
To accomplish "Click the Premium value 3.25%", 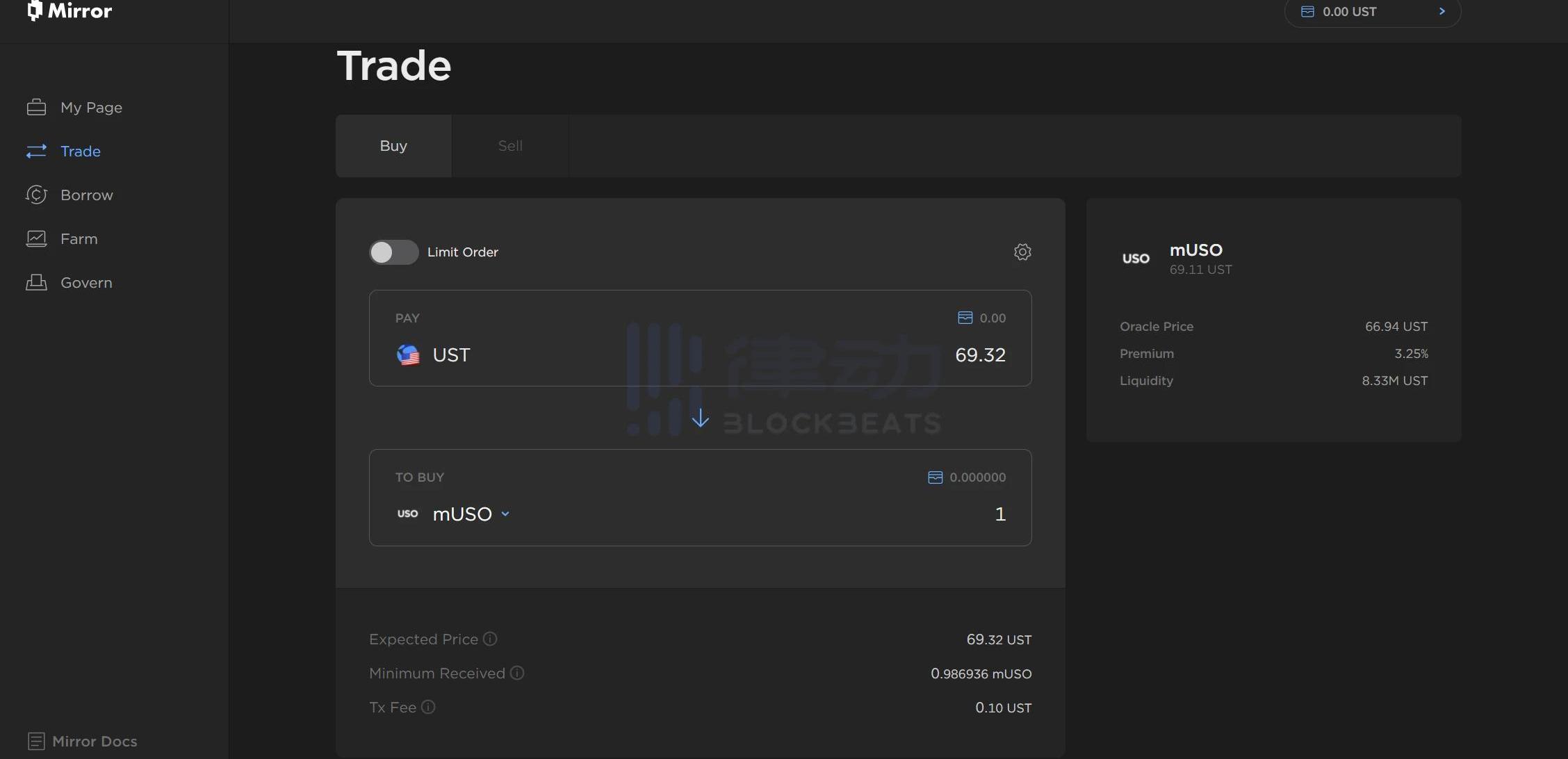I will (1411, 353).
